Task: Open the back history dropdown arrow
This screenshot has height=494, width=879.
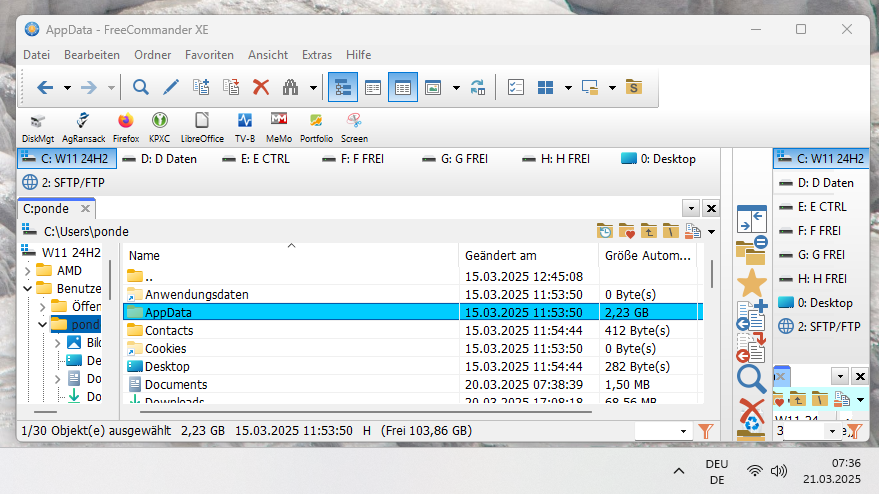Action: (67, 88)
